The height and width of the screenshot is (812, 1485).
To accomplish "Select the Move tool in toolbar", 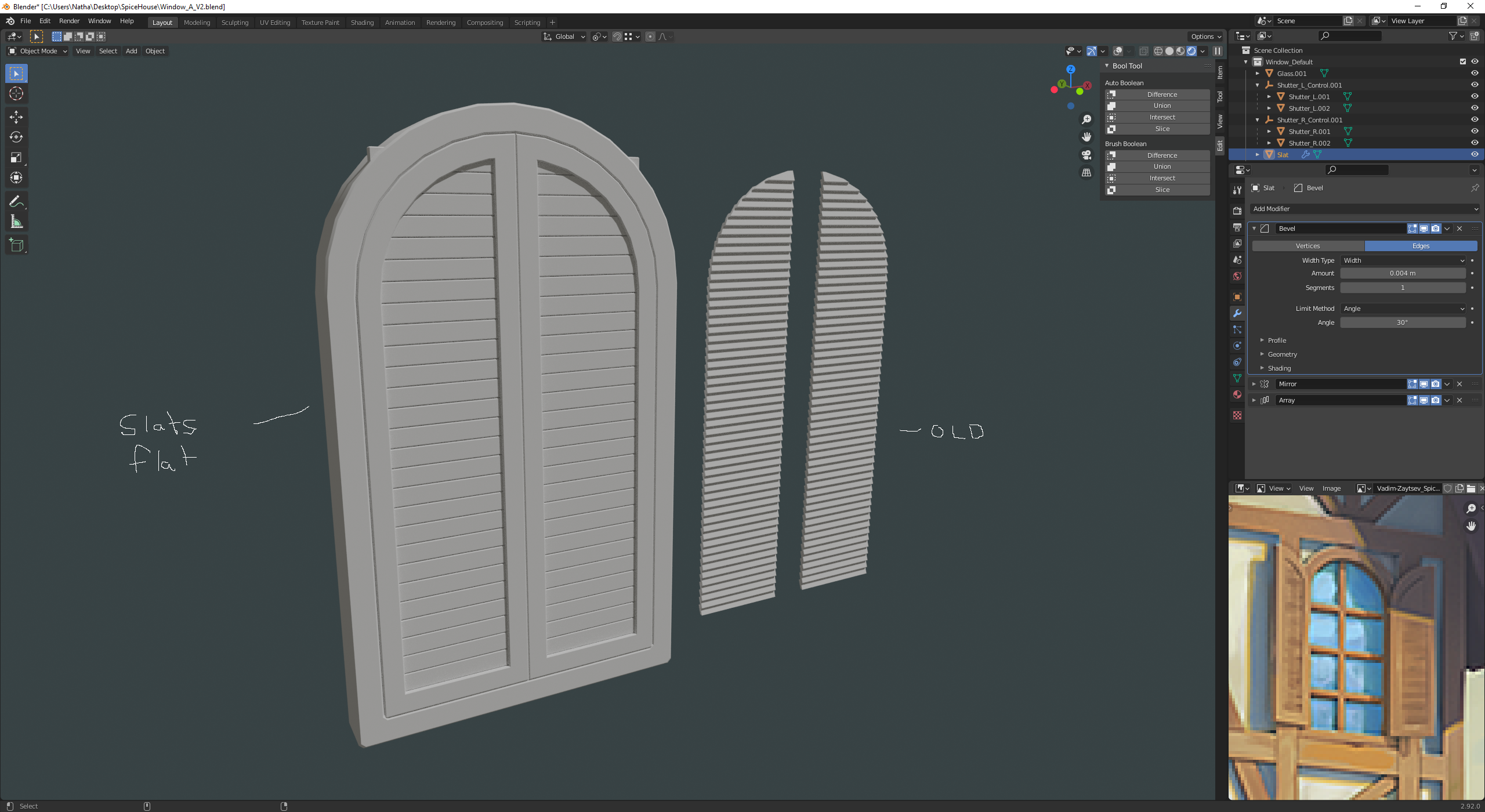I will (16, 117).
